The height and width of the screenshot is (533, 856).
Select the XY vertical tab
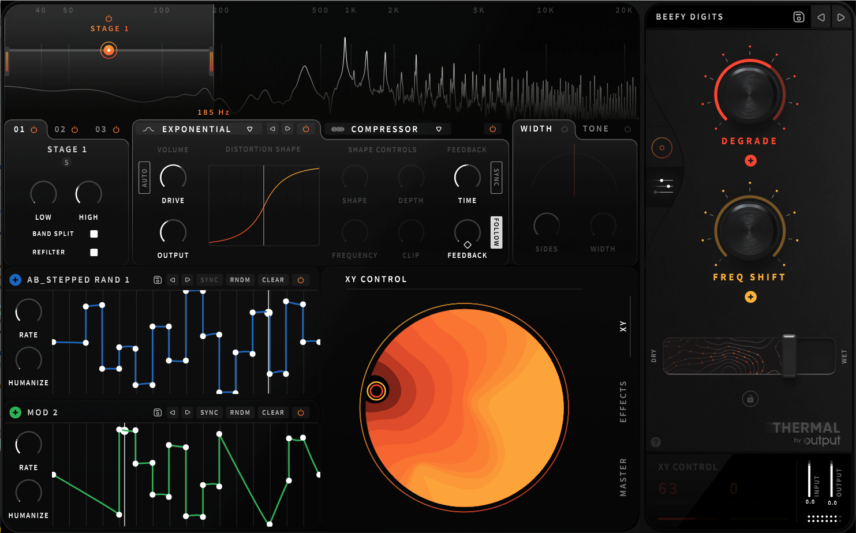(x=623, y=327)
